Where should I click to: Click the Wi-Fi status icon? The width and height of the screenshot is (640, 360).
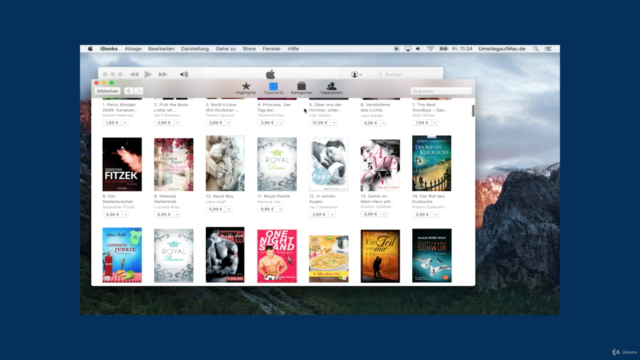[x=431, y=49]
